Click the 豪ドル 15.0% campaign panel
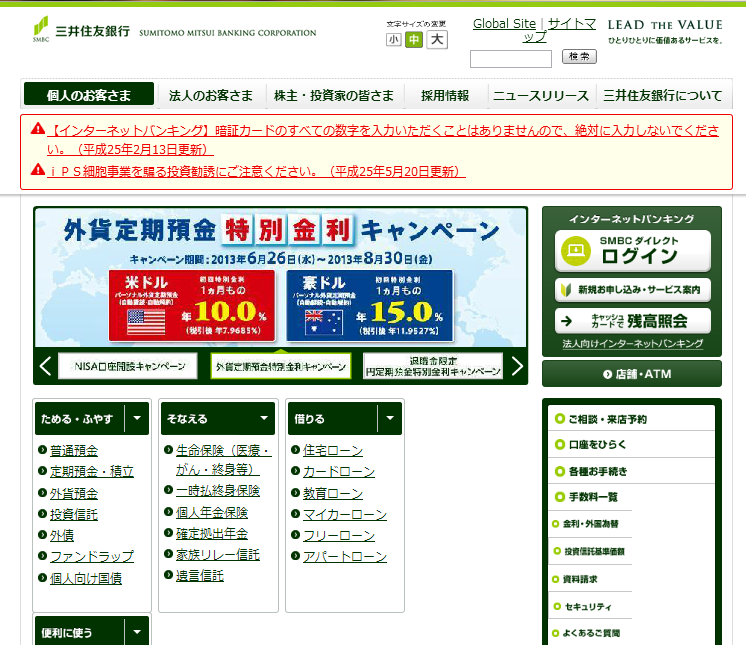The width and height of the screenshot is (746, 645). coord(370,305)
